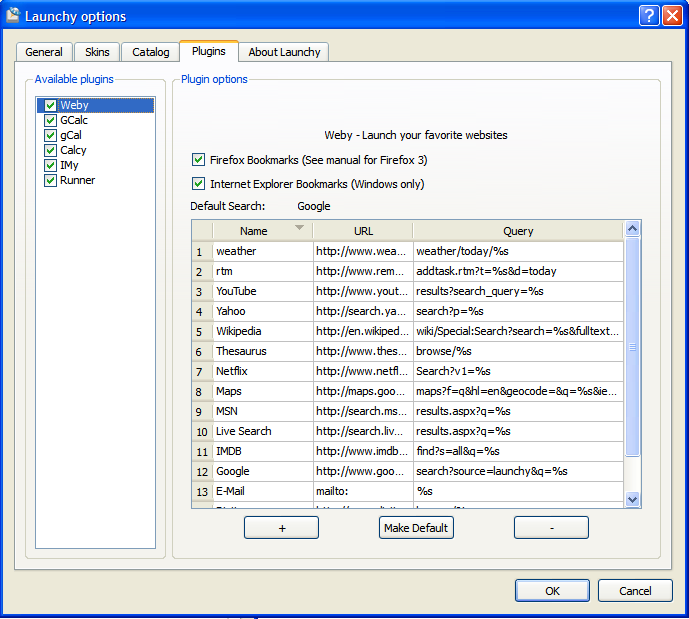Image resolution: width=689 pixels, height=619 pixels.
Task: Close the Launchy options dialog
Action: coord(672,16)
